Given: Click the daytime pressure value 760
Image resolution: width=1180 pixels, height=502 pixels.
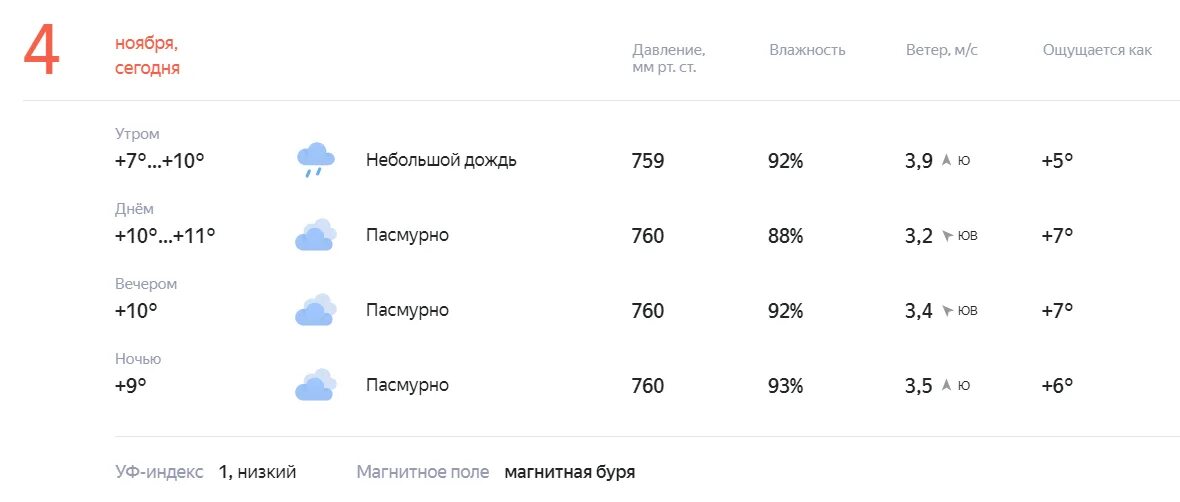Looking at the screenshot, I should tap(647, 236).
